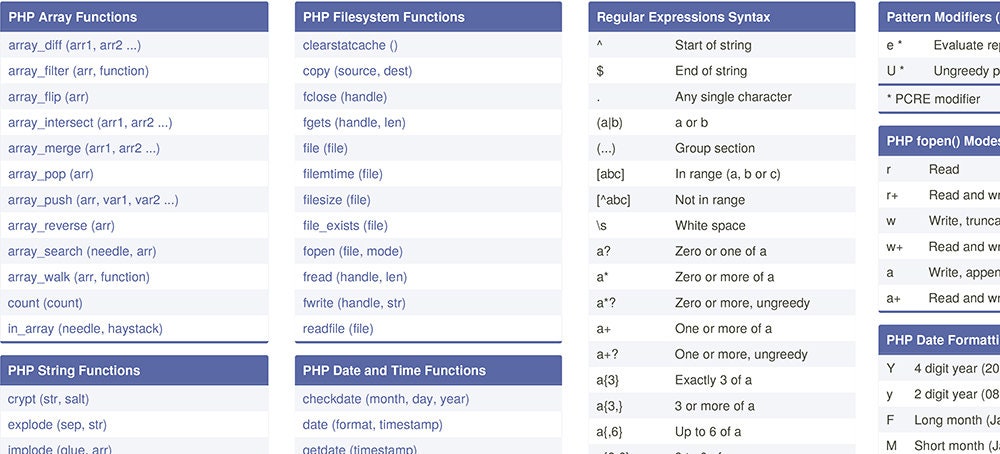Viewport: 1000px width, 454px height.
Task: Click clearstatcache () entry
Action: pyautogui.click(x=428, y=45)
